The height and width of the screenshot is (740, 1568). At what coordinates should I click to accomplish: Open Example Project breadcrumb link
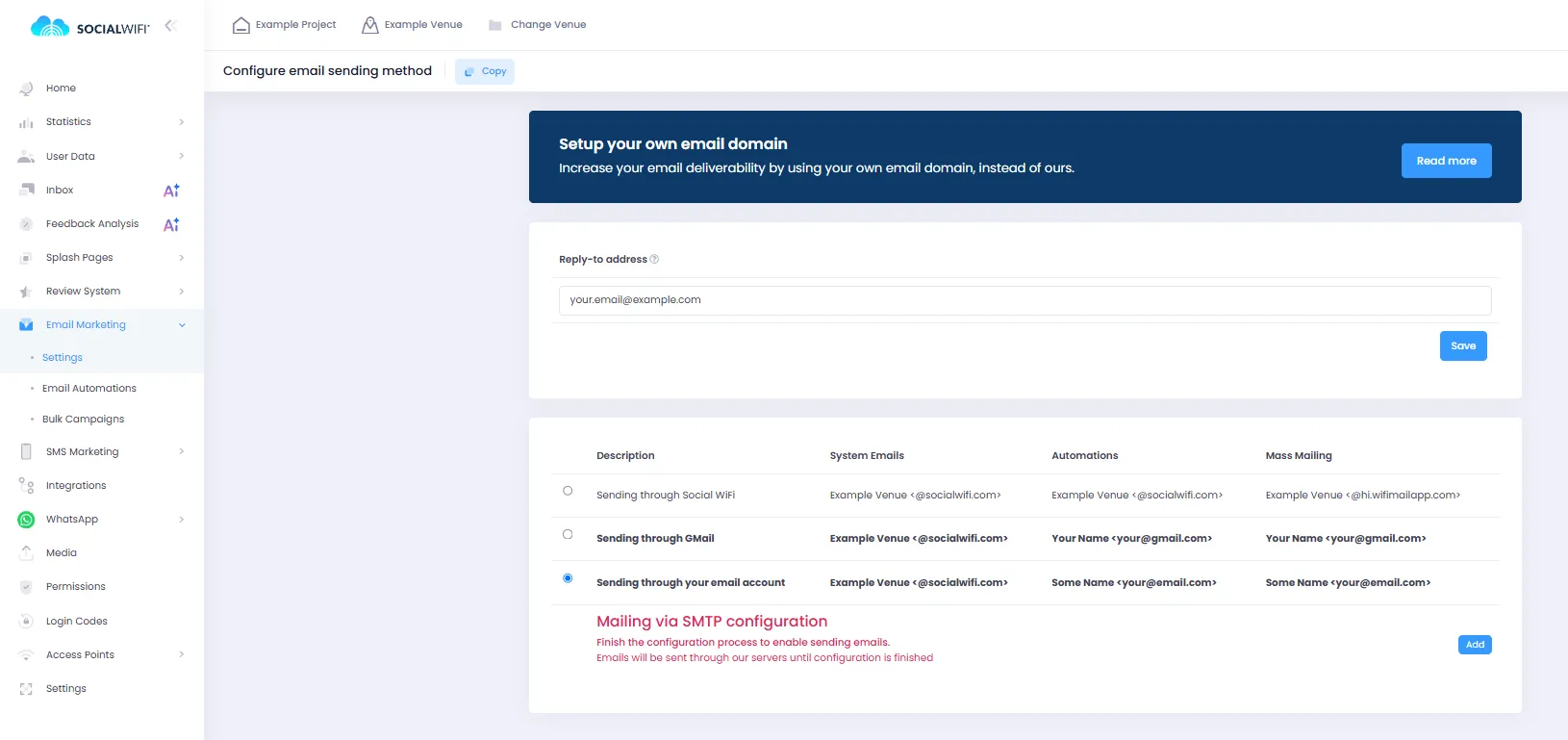coord(295,25)
